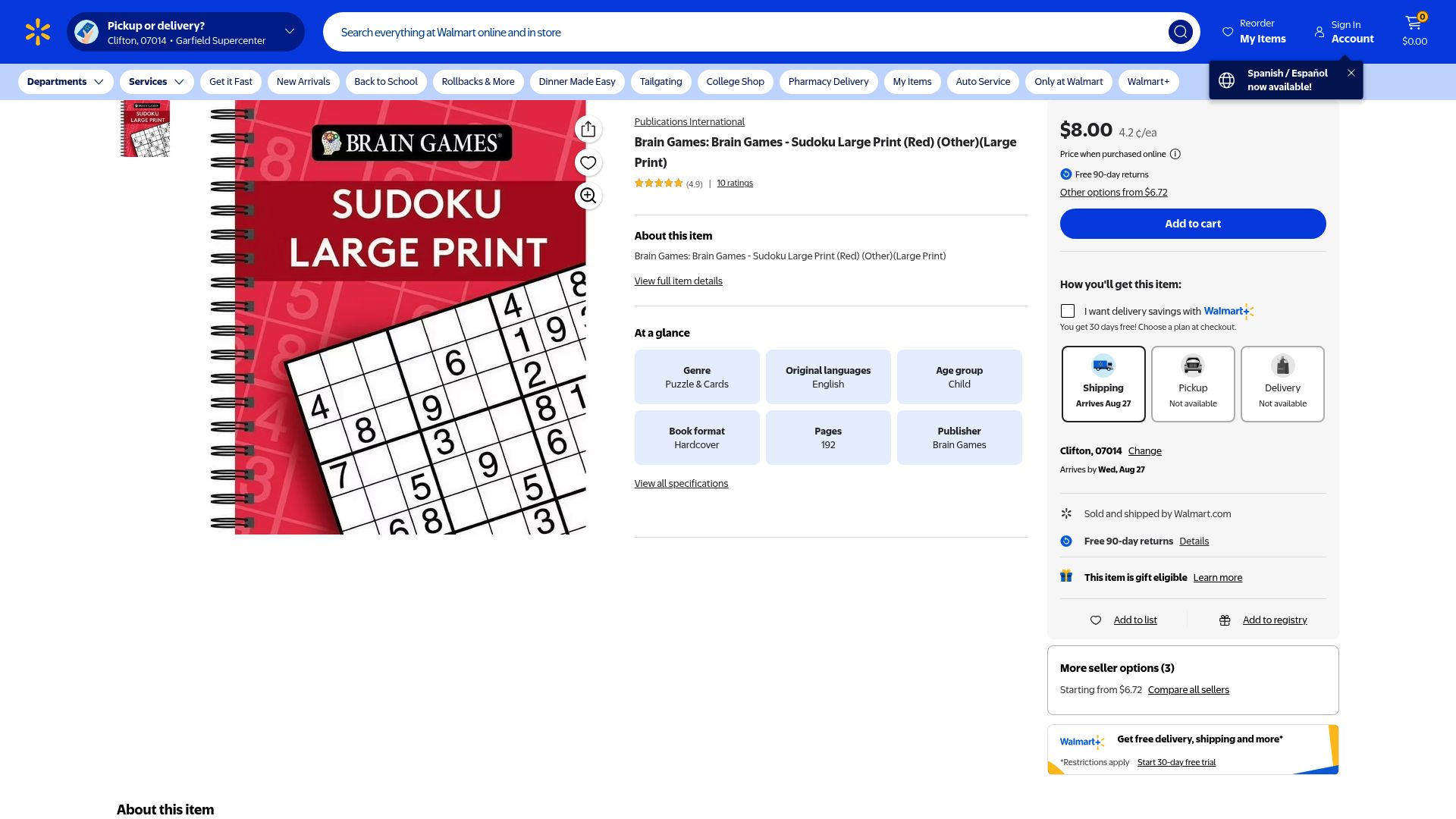1456x819 pixels.
Task: Open Dinner Made Easy
Action: pyautogui.click(x=577, y=82)
